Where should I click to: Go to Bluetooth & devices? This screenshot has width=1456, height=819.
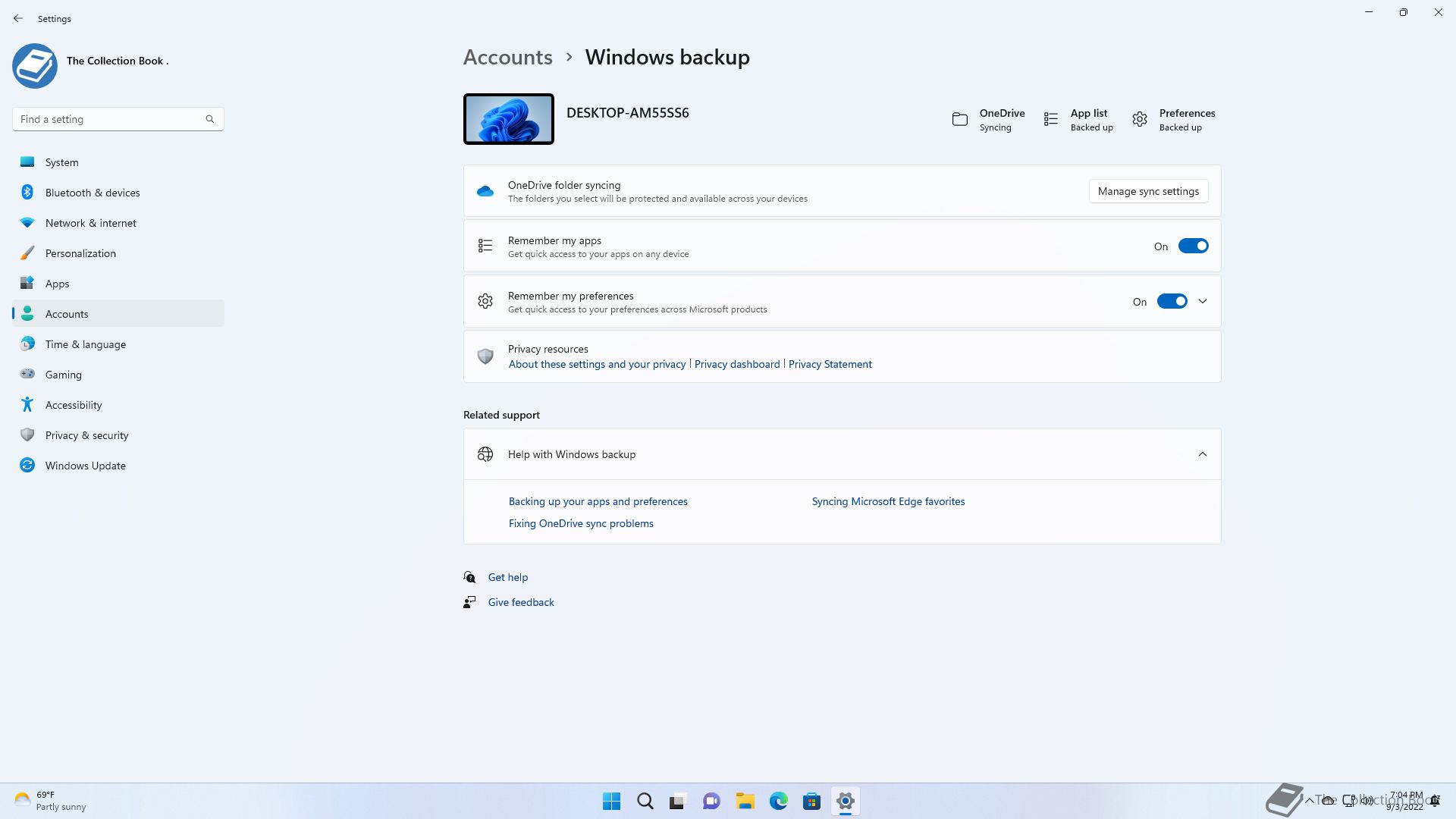pos(118,193)
